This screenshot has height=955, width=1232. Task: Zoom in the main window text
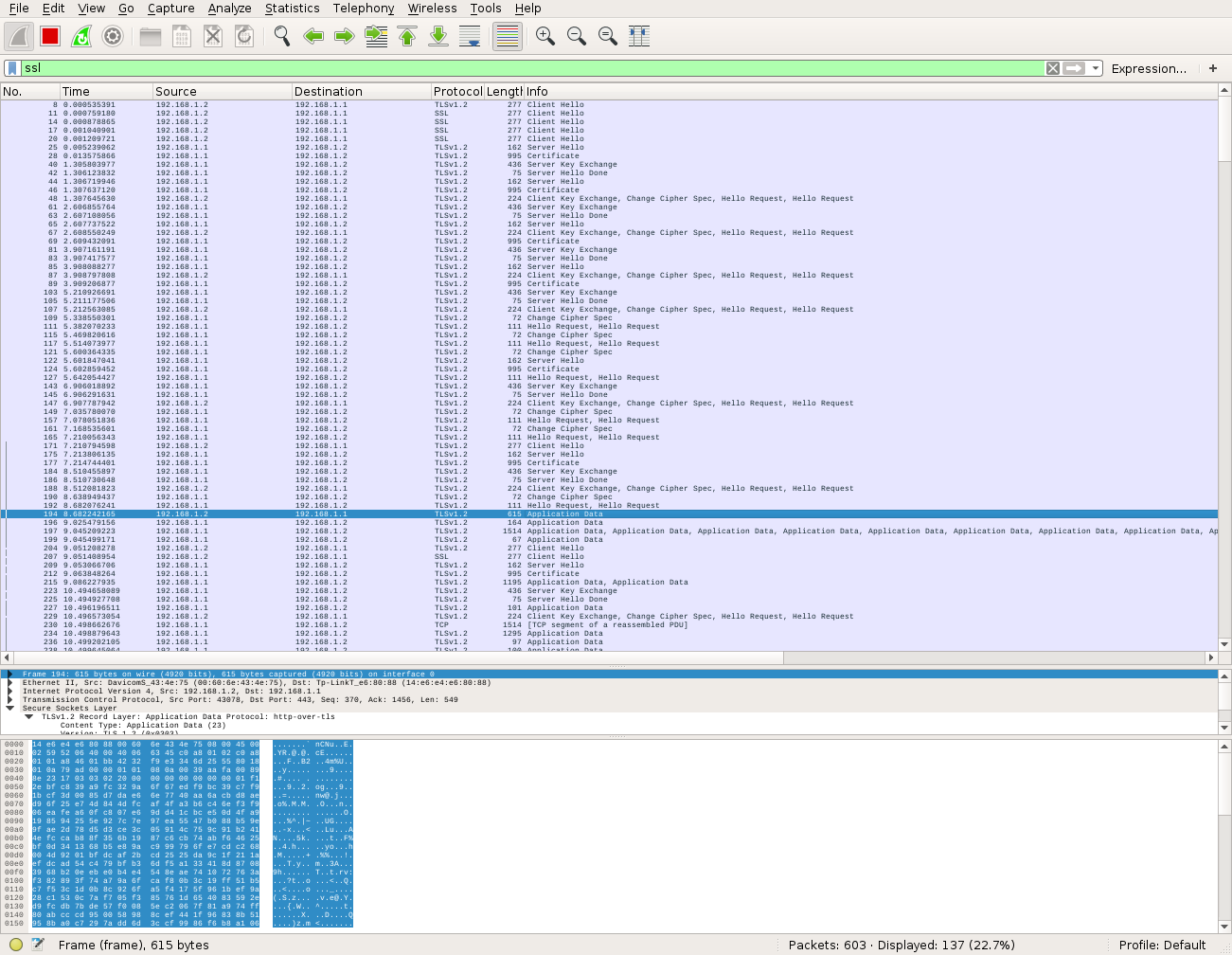545,36
